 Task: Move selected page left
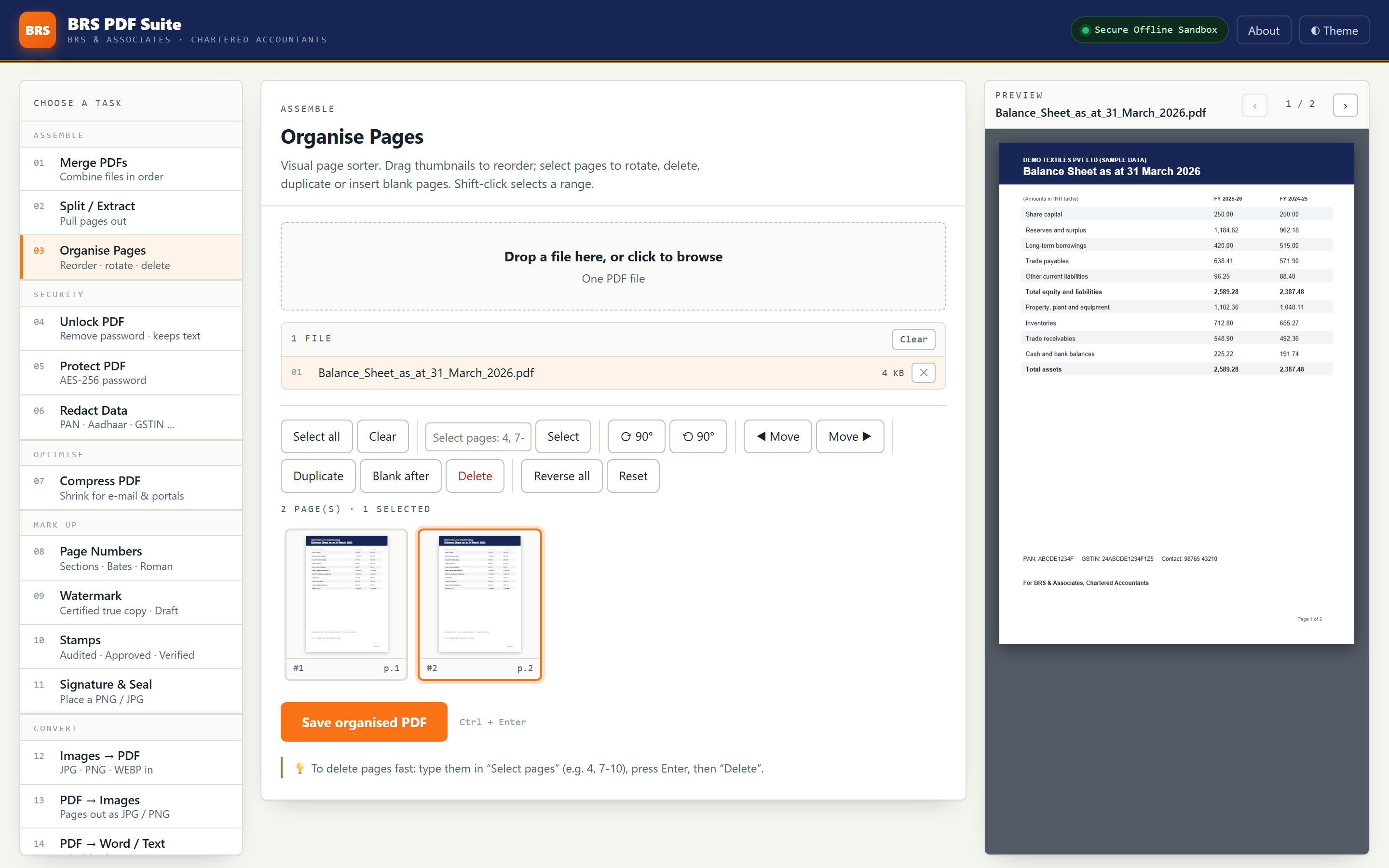click(777, 436)
